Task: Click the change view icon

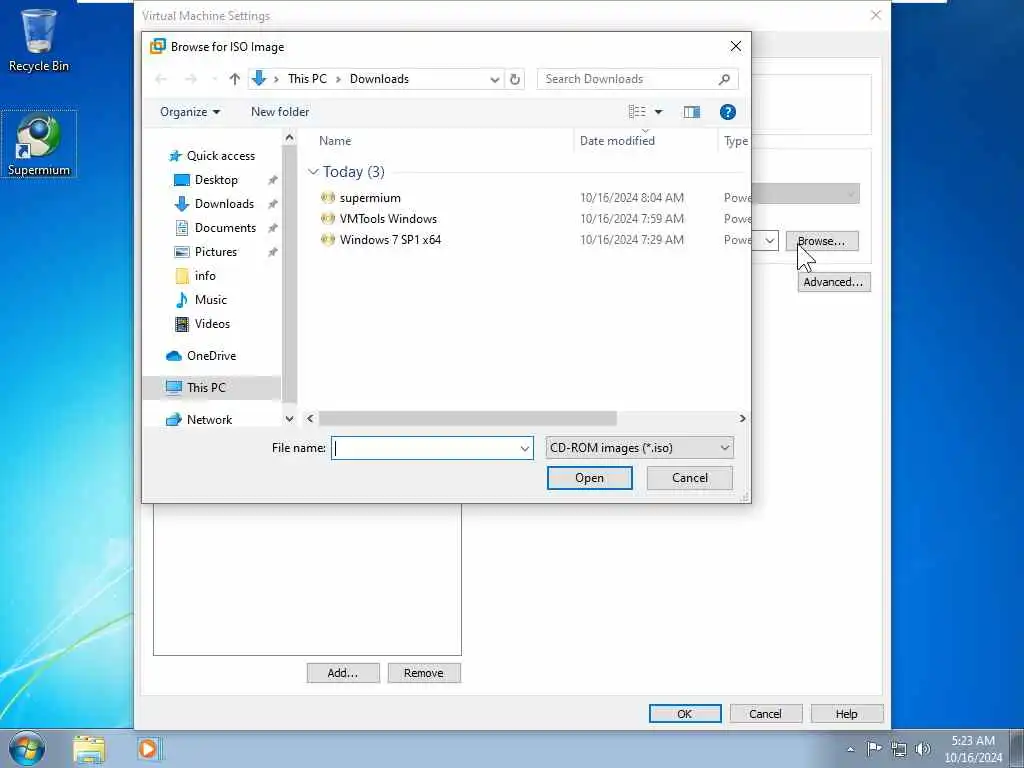Action: 637,112
